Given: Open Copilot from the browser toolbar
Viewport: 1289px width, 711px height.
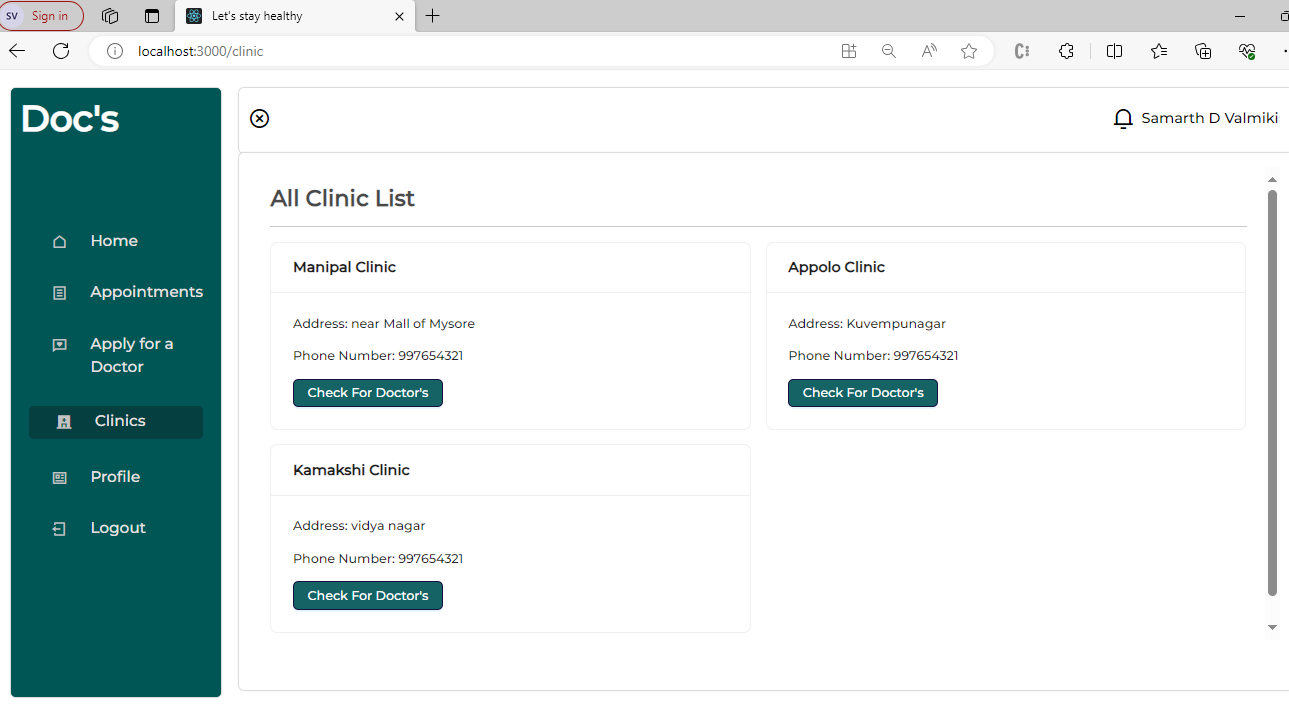Looking at the screenshot, I should point(1021,50).
